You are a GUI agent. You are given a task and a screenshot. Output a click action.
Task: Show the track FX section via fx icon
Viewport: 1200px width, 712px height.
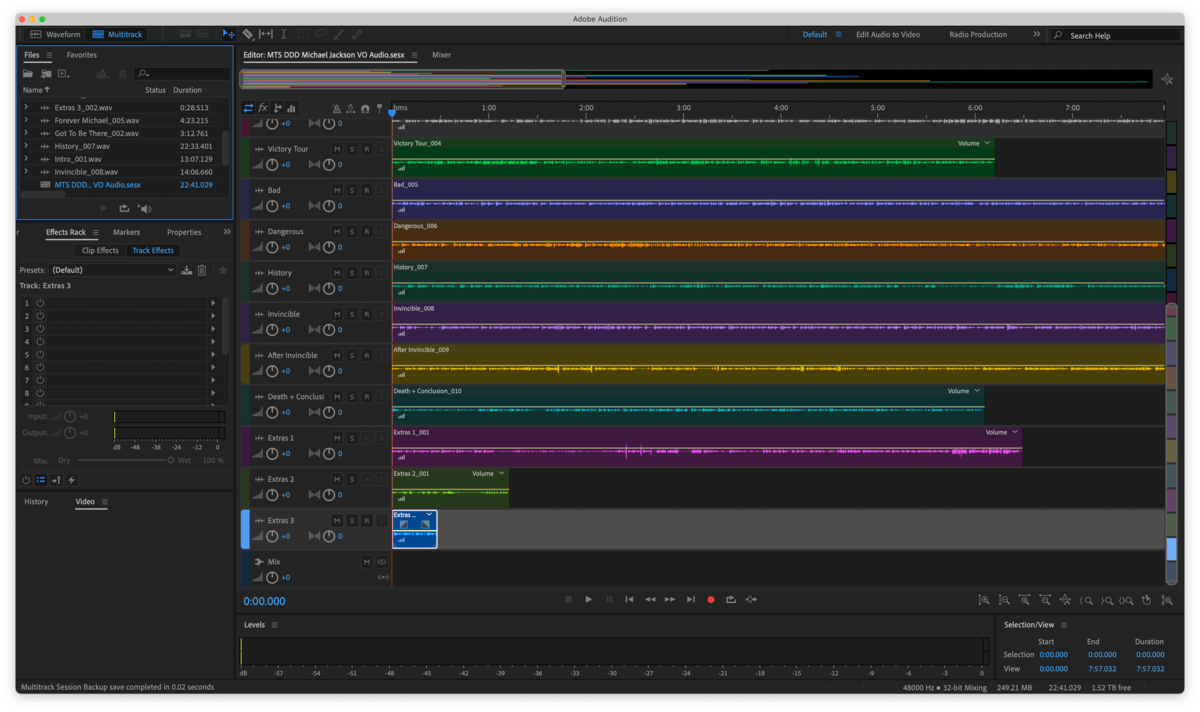pos(263,108)
